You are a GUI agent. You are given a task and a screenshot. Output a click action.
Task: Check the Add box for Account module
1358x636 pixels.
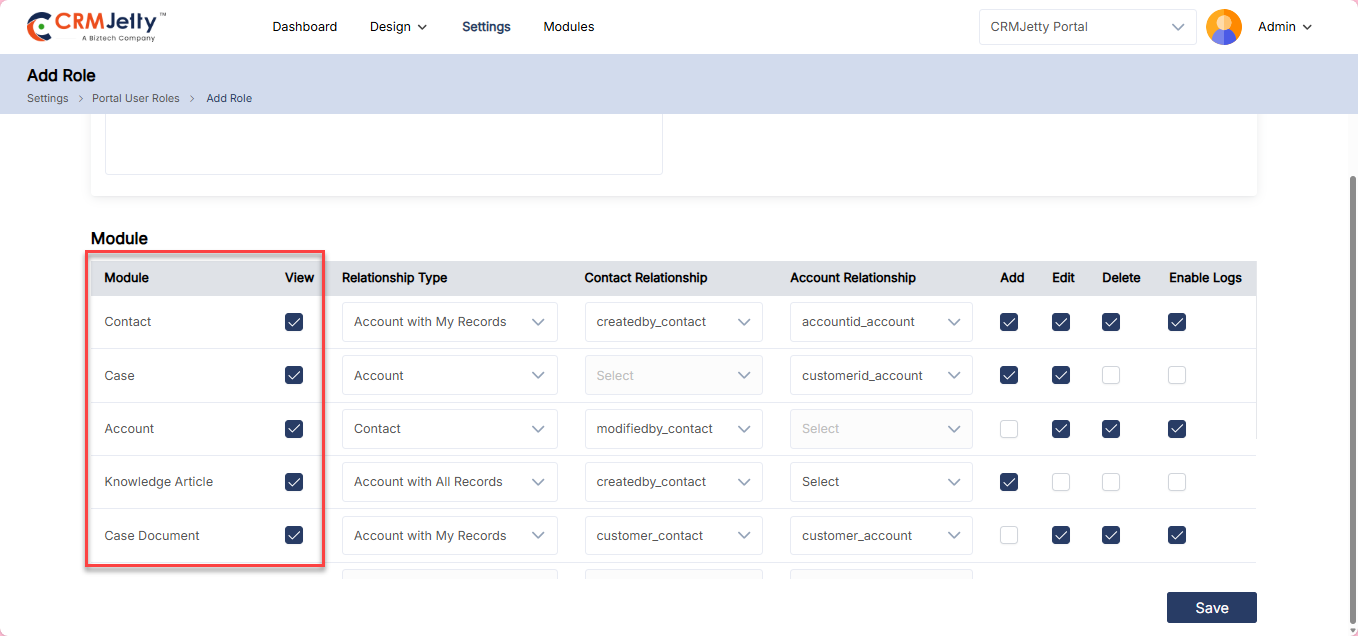[x=1009, y=429]
